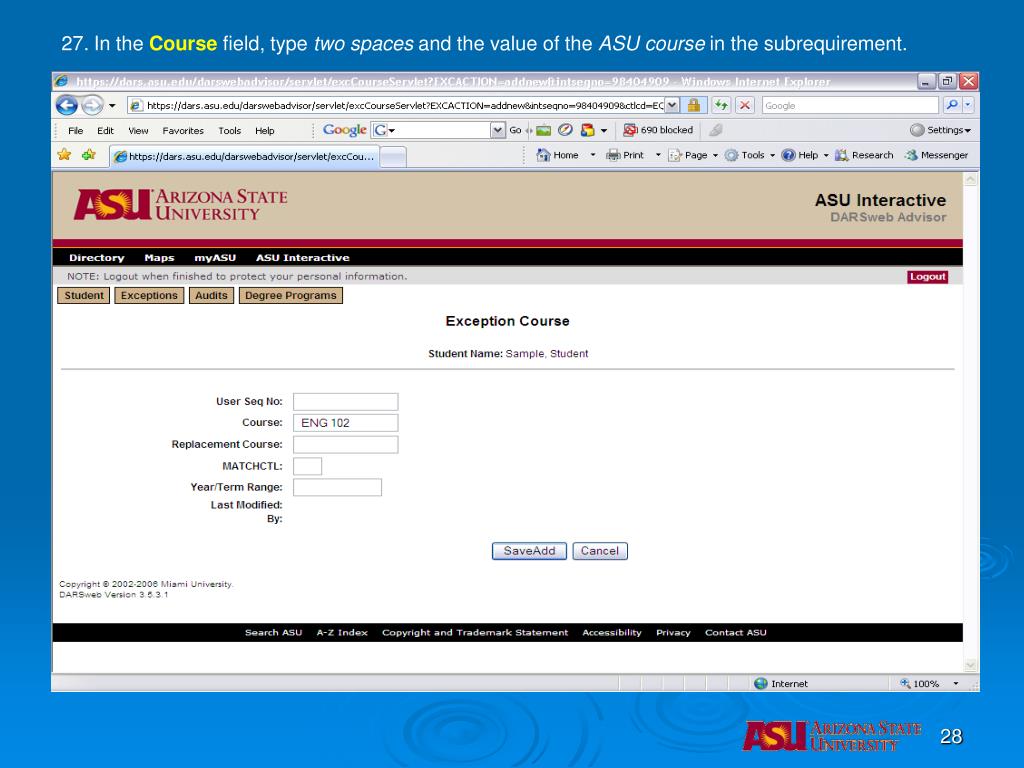The image size is (1024, 768).
Task: Select the Student tab button
Action: [x=84, y=295]
